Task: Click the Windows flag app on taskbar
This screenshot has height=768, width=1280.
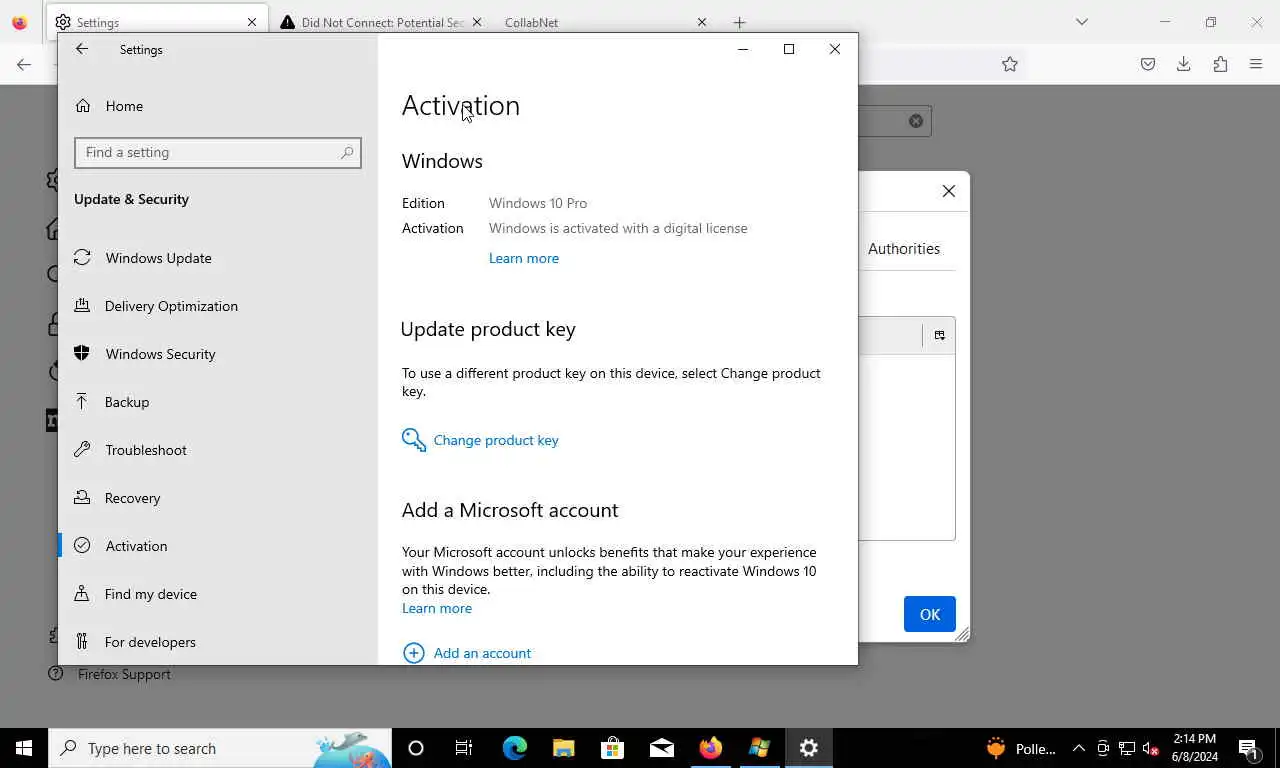Action: [x=760, y=748]
